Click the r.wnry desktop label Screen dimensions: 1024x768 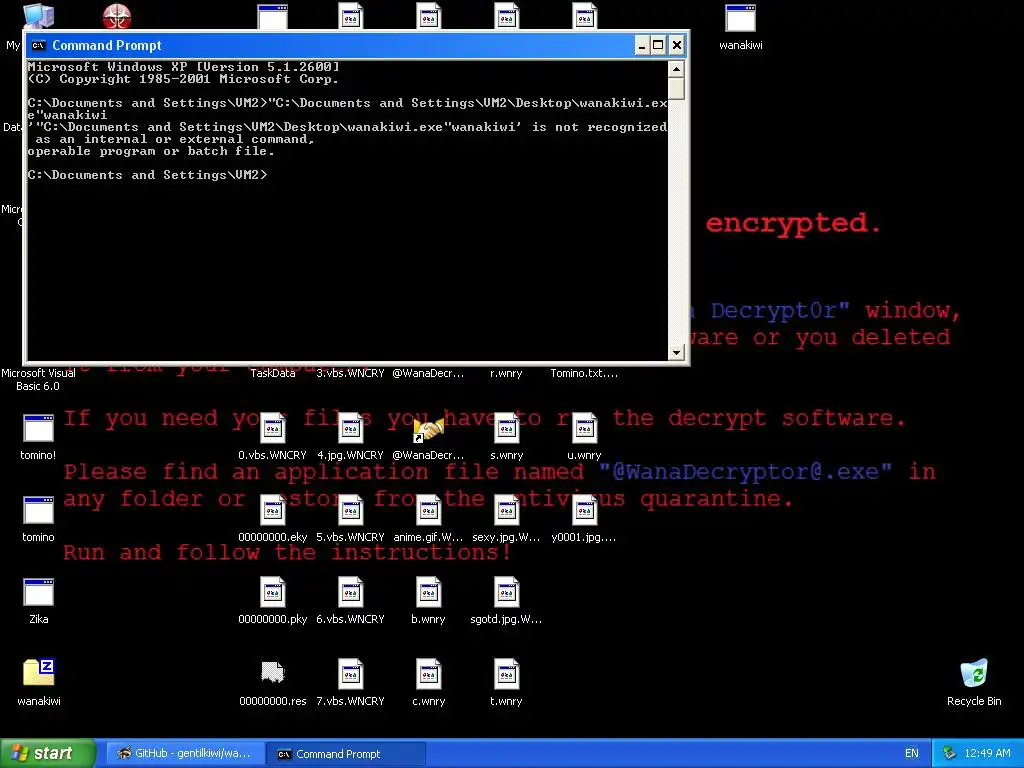(506, 373)
